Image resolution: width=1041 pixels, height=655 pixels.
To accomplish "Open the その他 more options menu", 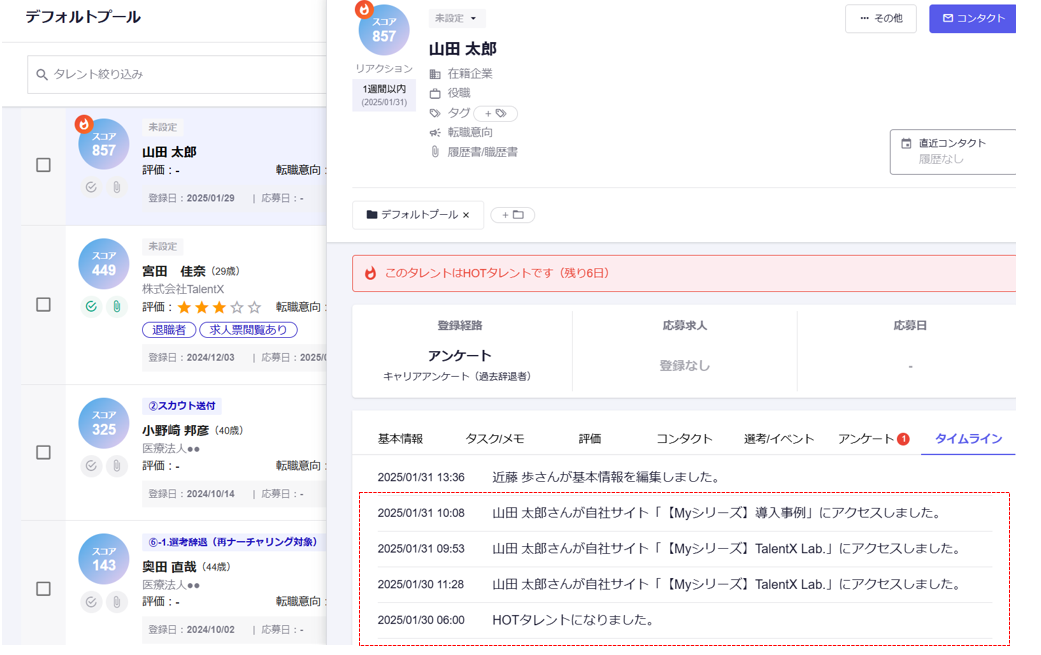I will [880, 18].
